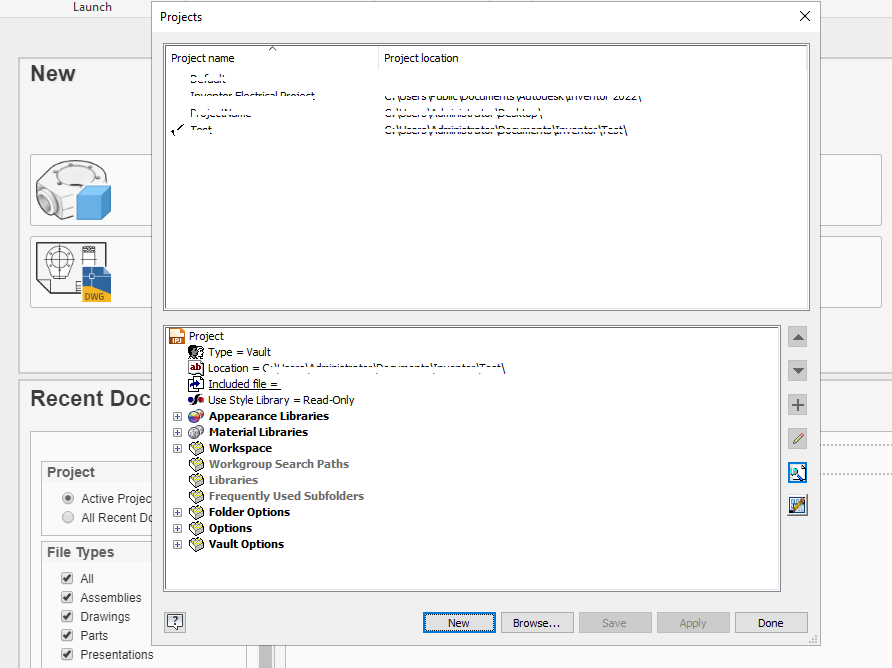Image resolution: width=892 pixels, height=668 pixels.
Task: Click the Options folder icon
Action: (196, 528)
